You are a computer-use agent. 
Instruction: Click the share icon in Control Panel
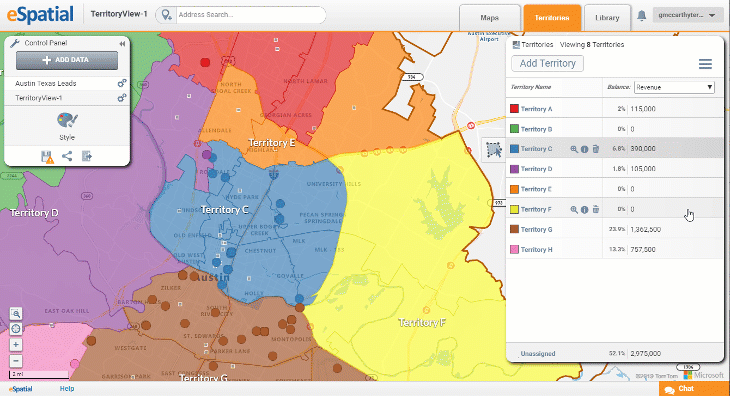(x=67, y=156)
